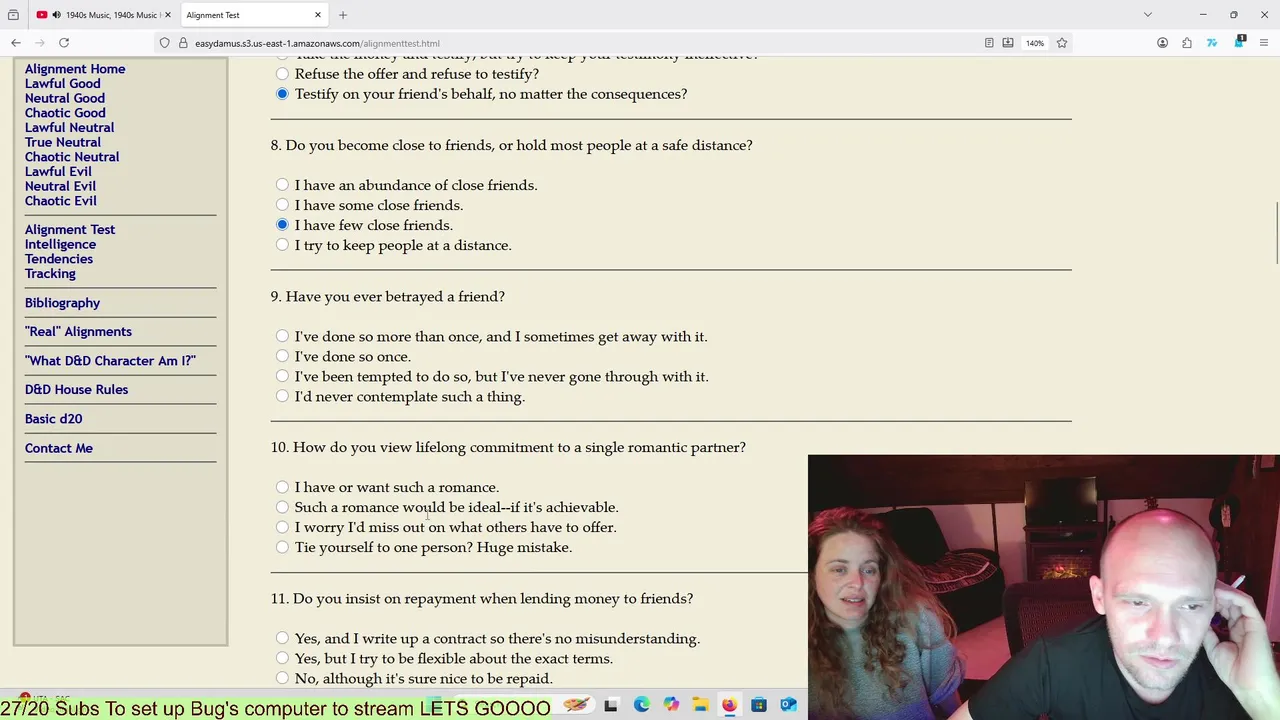Open File Explorer from the taskbar

[x=700, y=705]
